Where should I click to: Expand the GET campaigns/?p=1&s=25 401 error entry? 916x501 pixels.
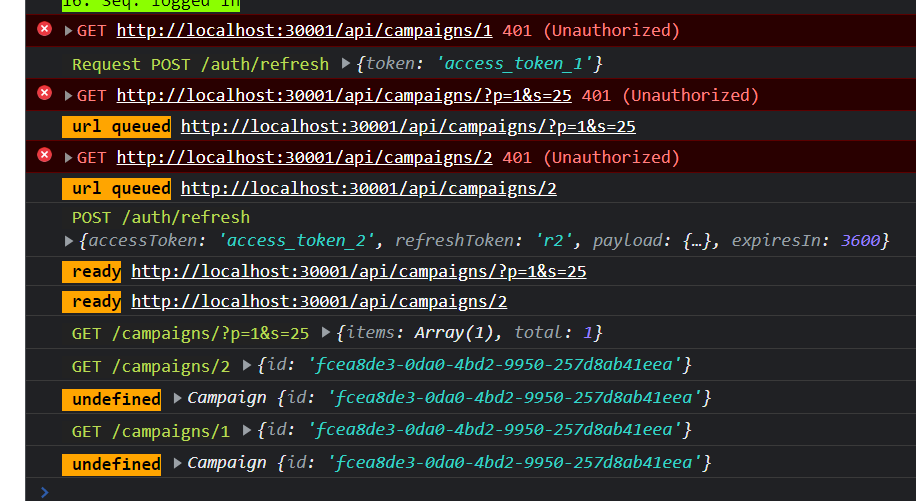(x=68, y=96)
